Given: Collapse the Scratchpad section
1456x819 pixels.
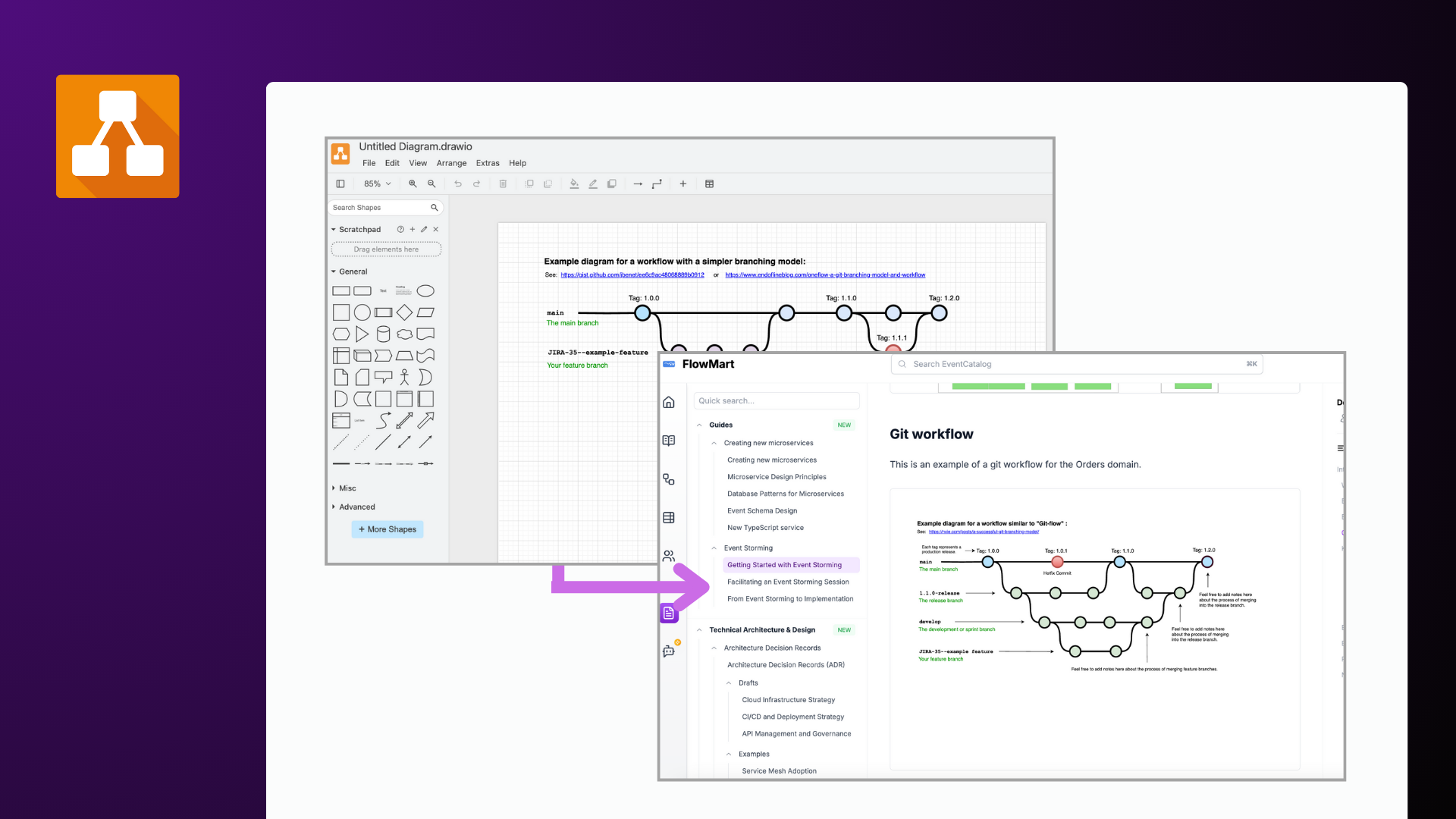Looking at the screenshot, I should [334, 229].
